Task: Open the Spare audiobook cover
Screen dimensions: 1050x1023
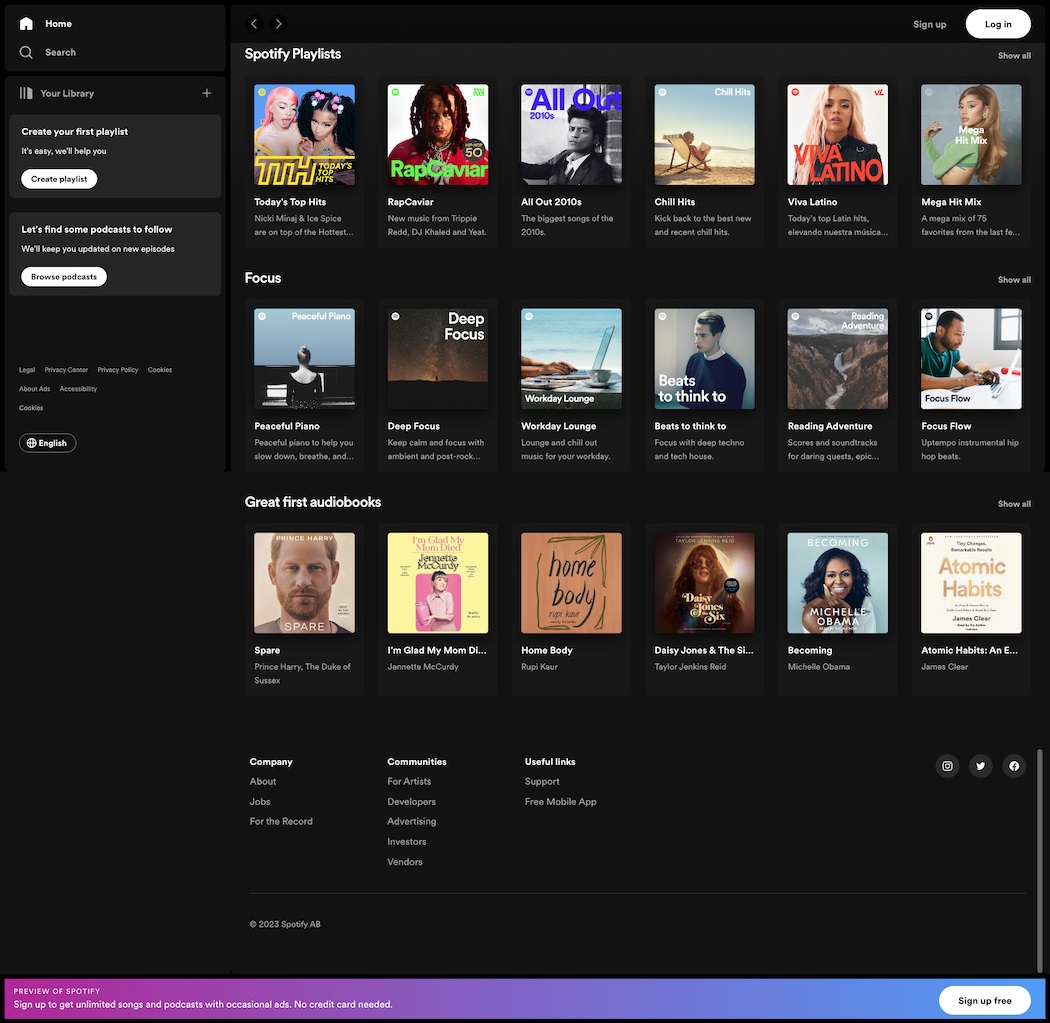Action: [x=305, y=583]
